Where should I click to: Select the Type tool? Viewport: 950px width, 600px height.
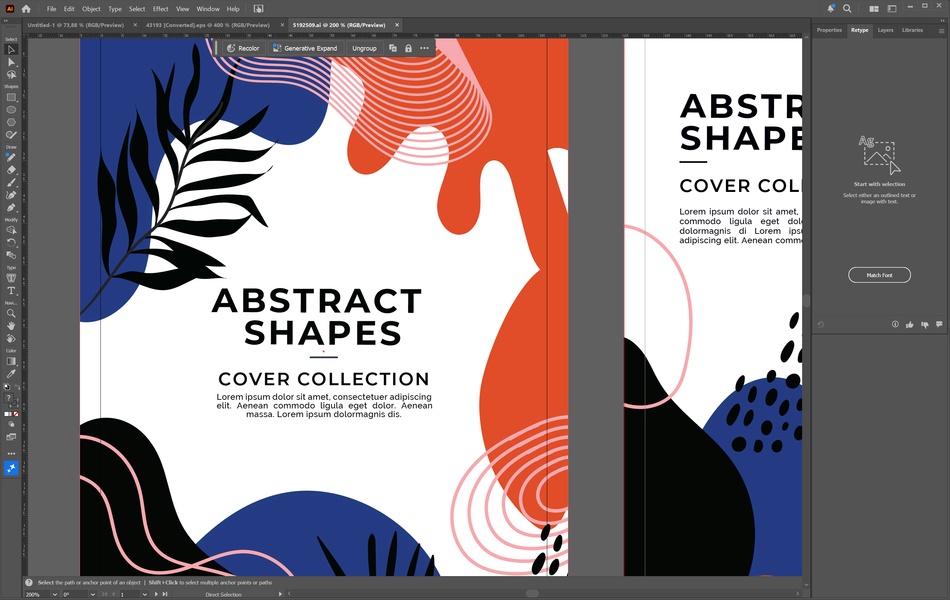pyautogui.click(x=11, y=291)
